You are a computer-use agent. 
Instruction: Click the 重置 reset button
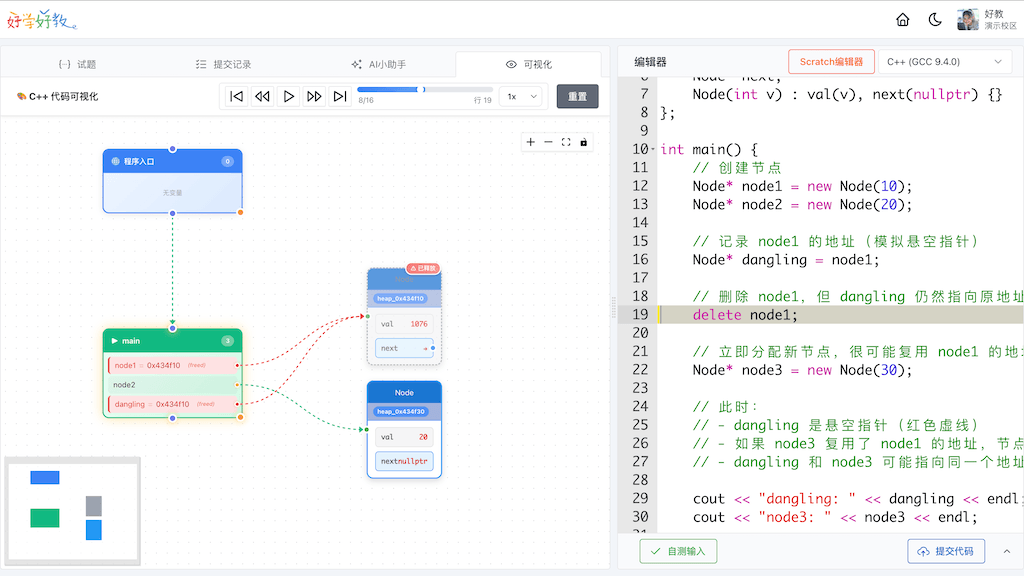click(x=577, y=97)
